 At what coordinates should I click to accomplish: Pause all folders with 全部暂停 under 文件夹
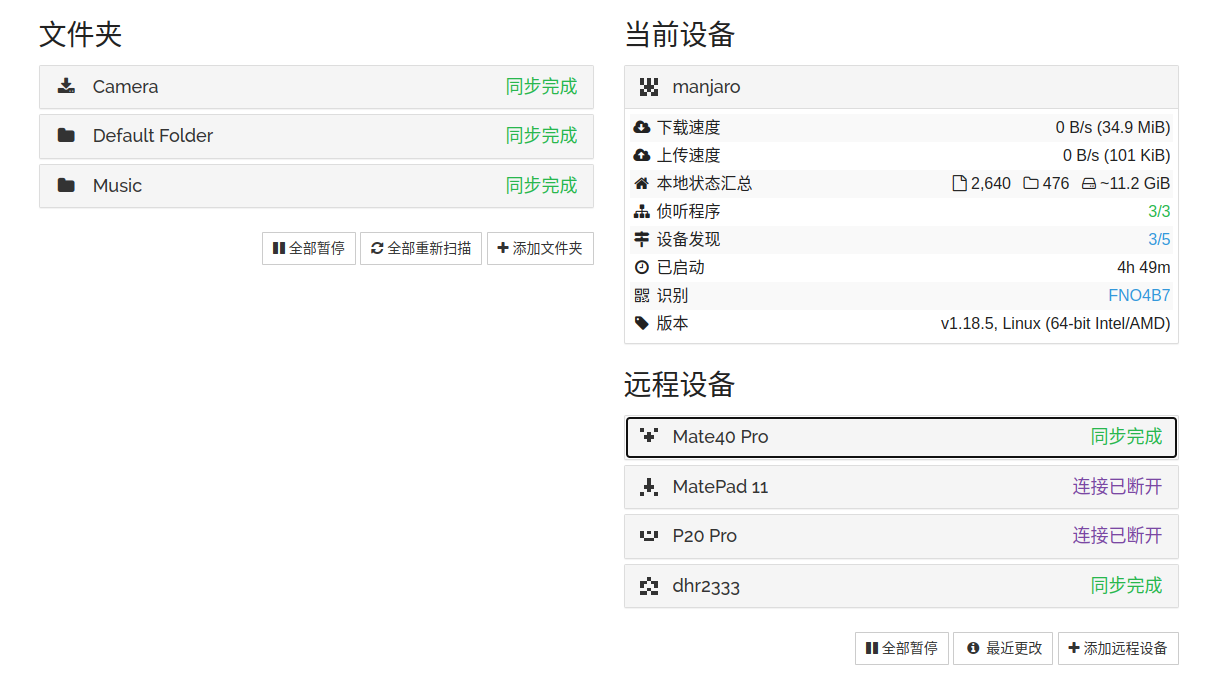tap(308, 248)
